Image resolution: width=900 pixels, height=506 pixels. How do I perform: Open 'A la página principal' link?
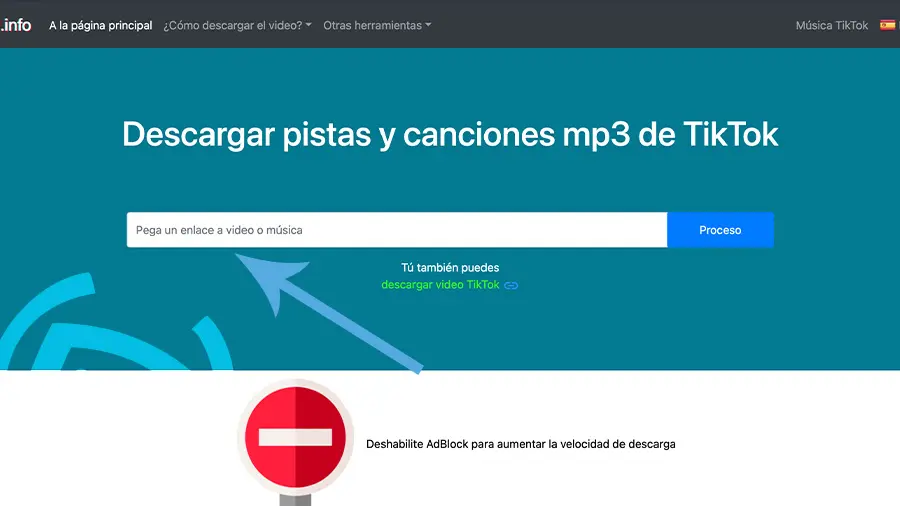pyautogui.click(x=100, y=25)
